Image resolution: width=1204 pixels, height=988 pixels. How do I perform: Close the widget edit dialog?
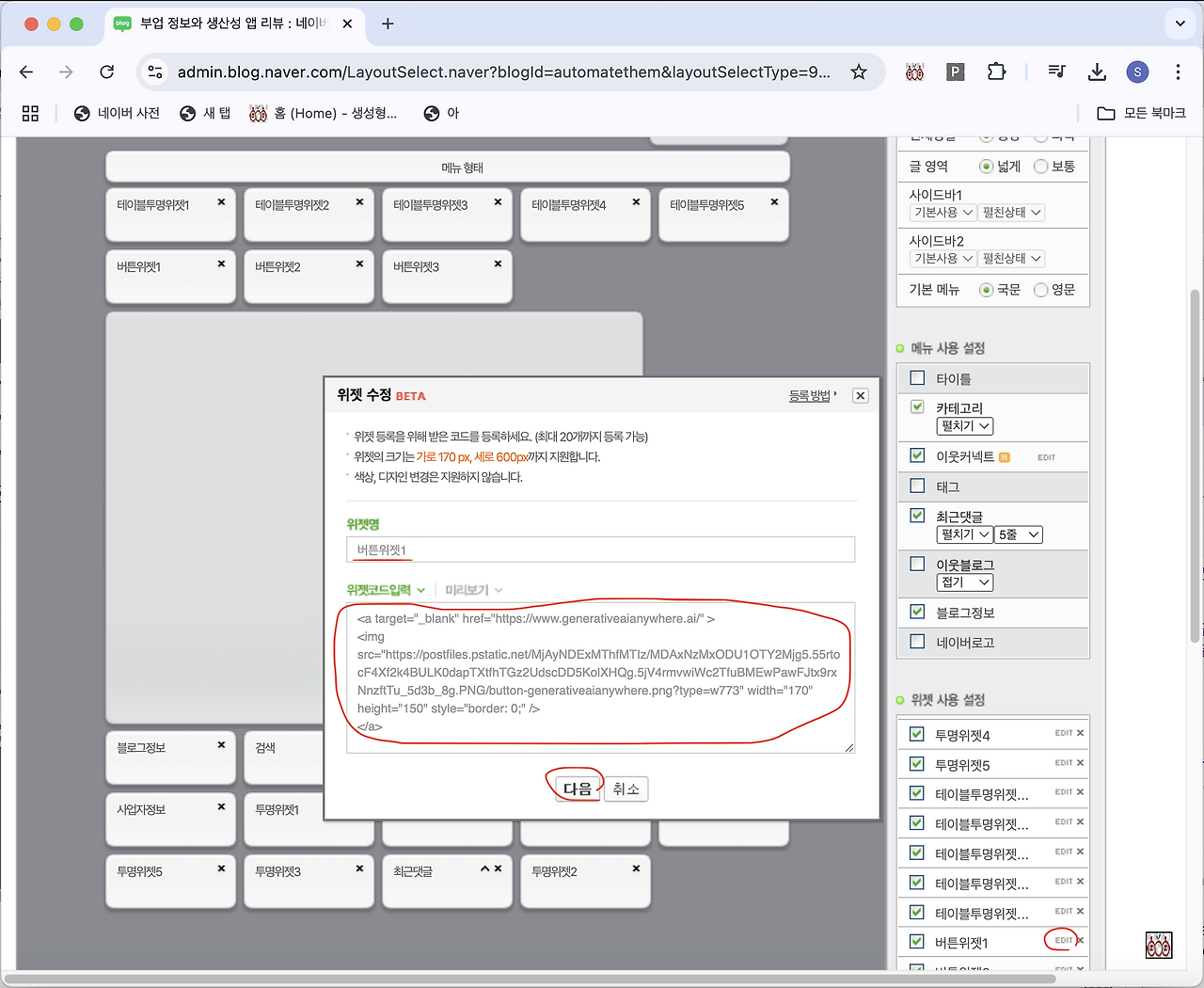(x=860, y=395)
